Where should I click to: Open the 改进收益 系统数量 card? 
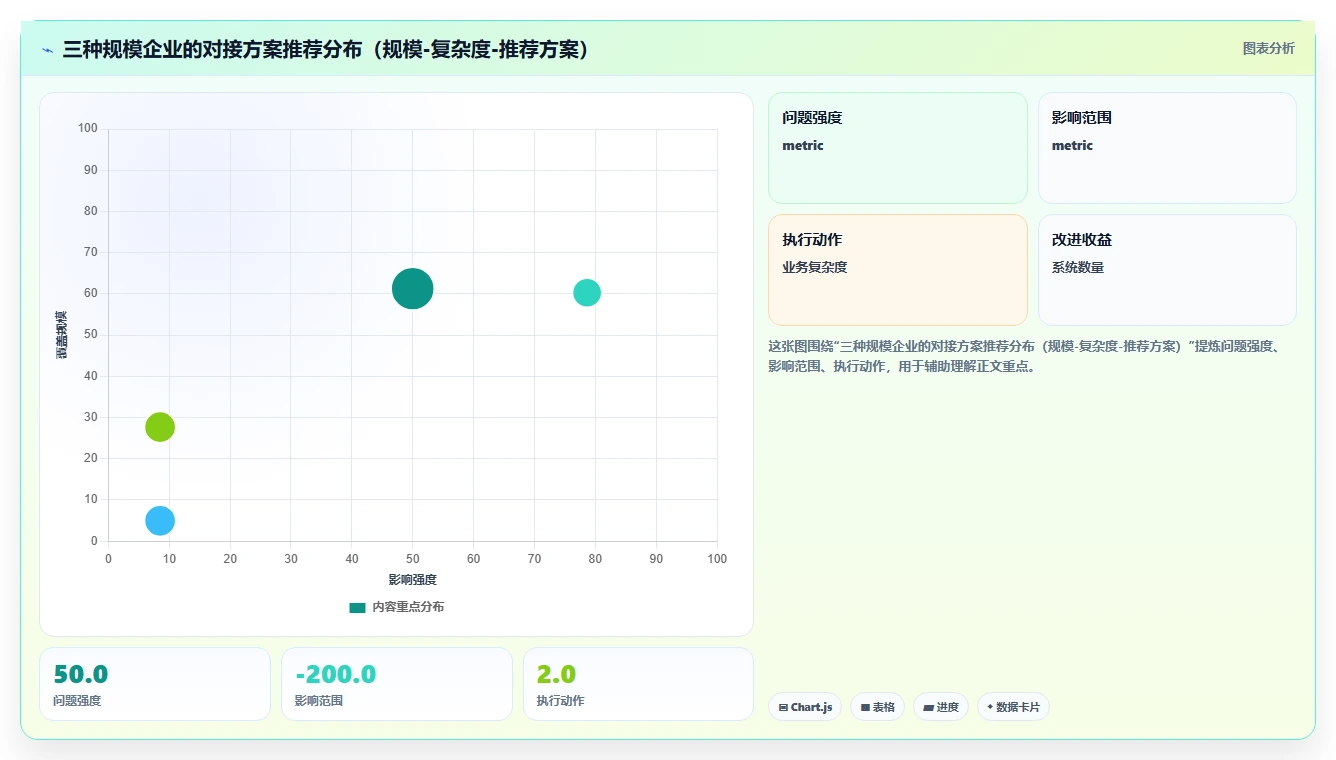[1167, 270]
